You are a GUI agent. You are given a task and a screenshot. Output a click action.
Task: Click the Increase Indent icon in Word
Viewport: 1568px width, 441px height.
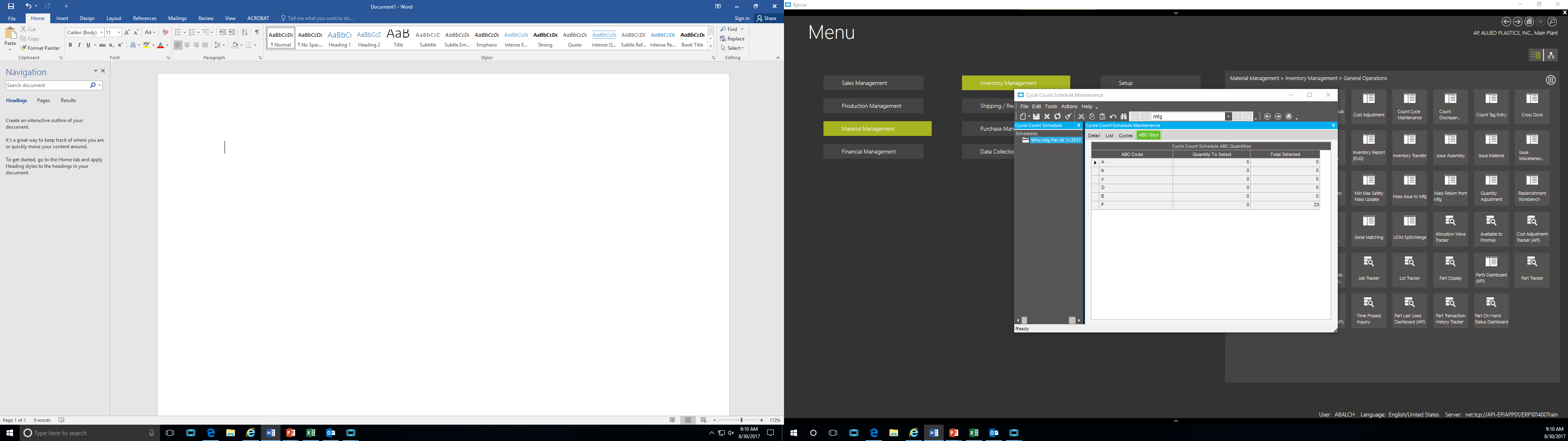[x=232, y=32]
